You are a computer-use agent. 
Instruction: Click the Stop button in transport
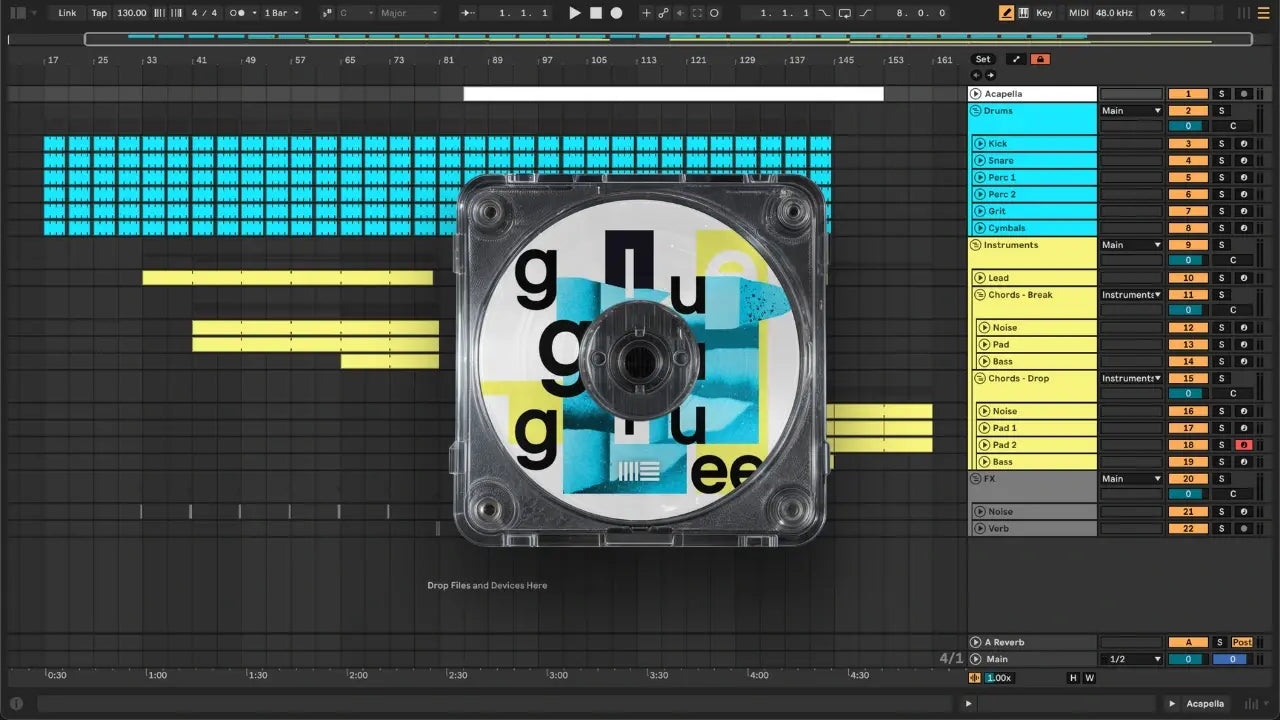tap(595, 13)
